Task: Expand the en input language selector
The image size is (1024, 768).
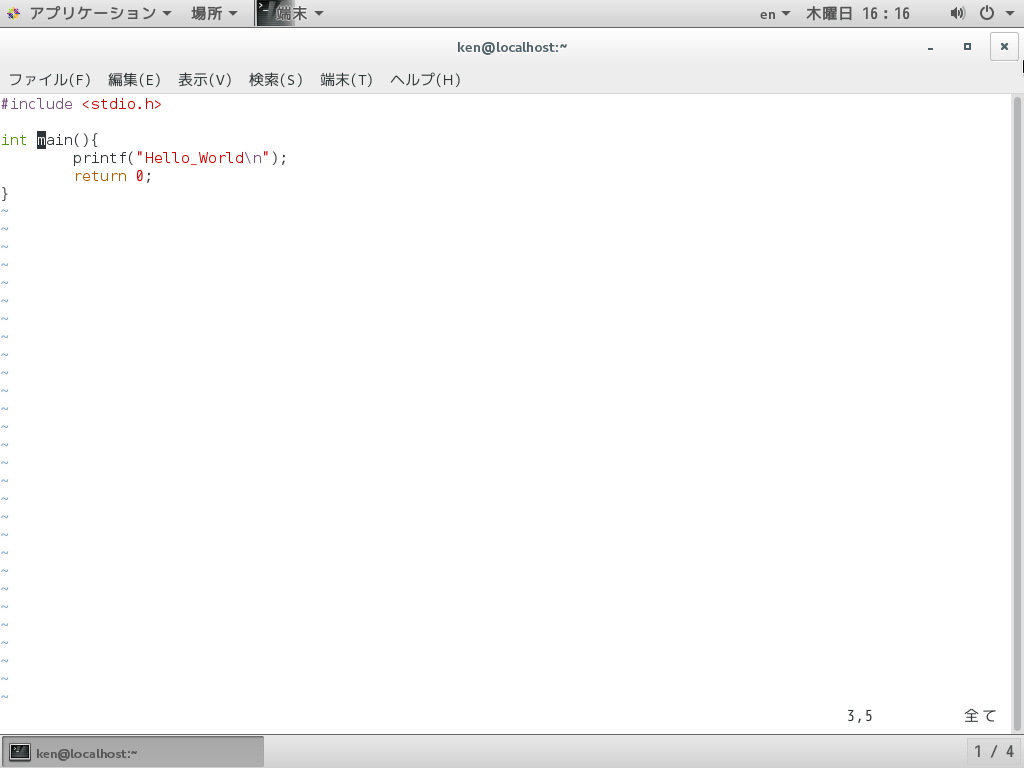Action: (x=775, y=14)
